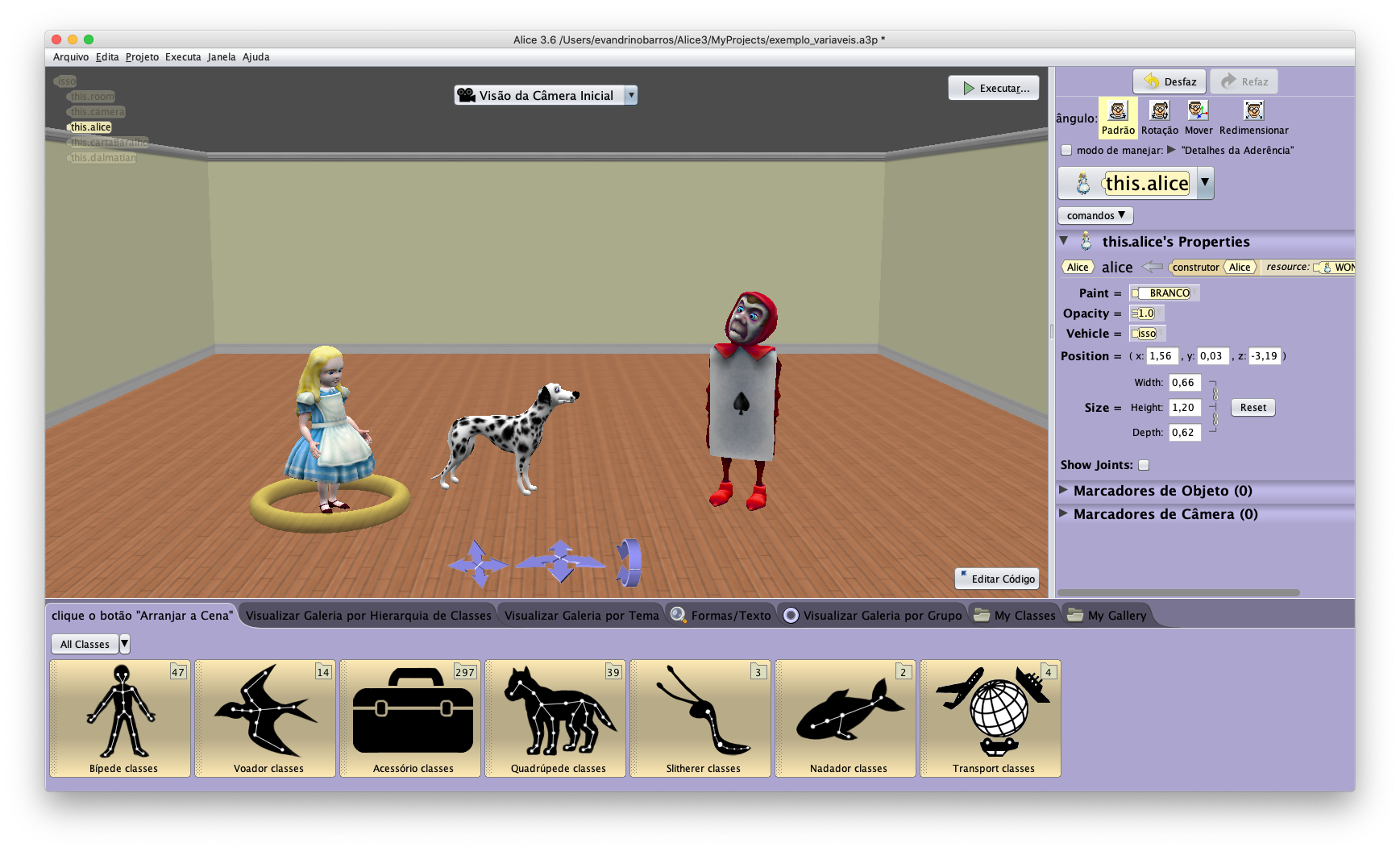This screenshot has height=851, width=1400.
Task: Click the camera rotate arrow control
Action: (629, 562)
